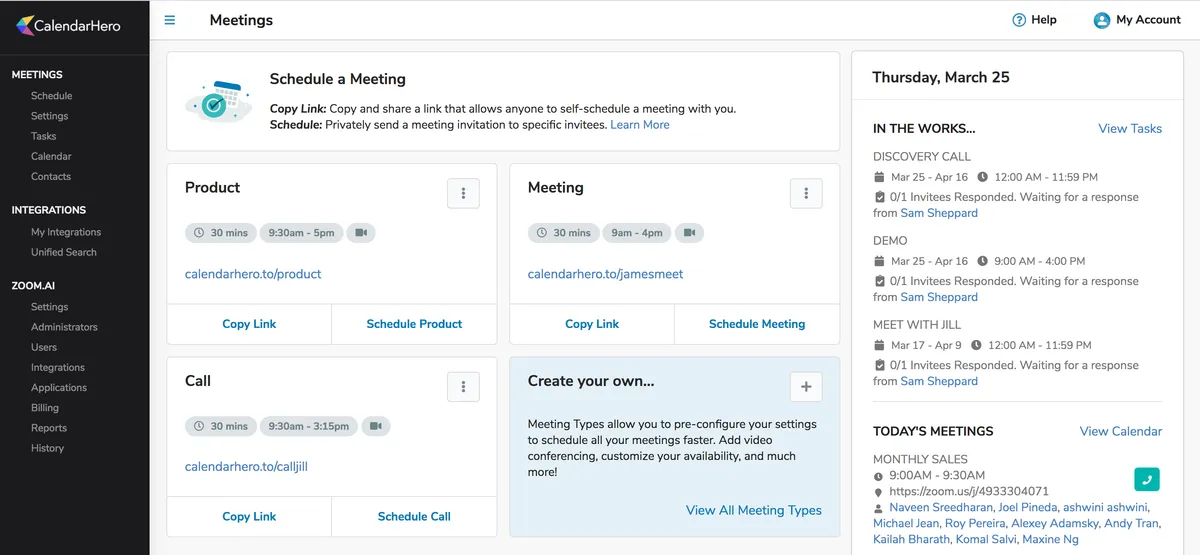Open the three-dot menu on Product card
This screenshot has width=1200, height=555.
(x=463, y=194)
